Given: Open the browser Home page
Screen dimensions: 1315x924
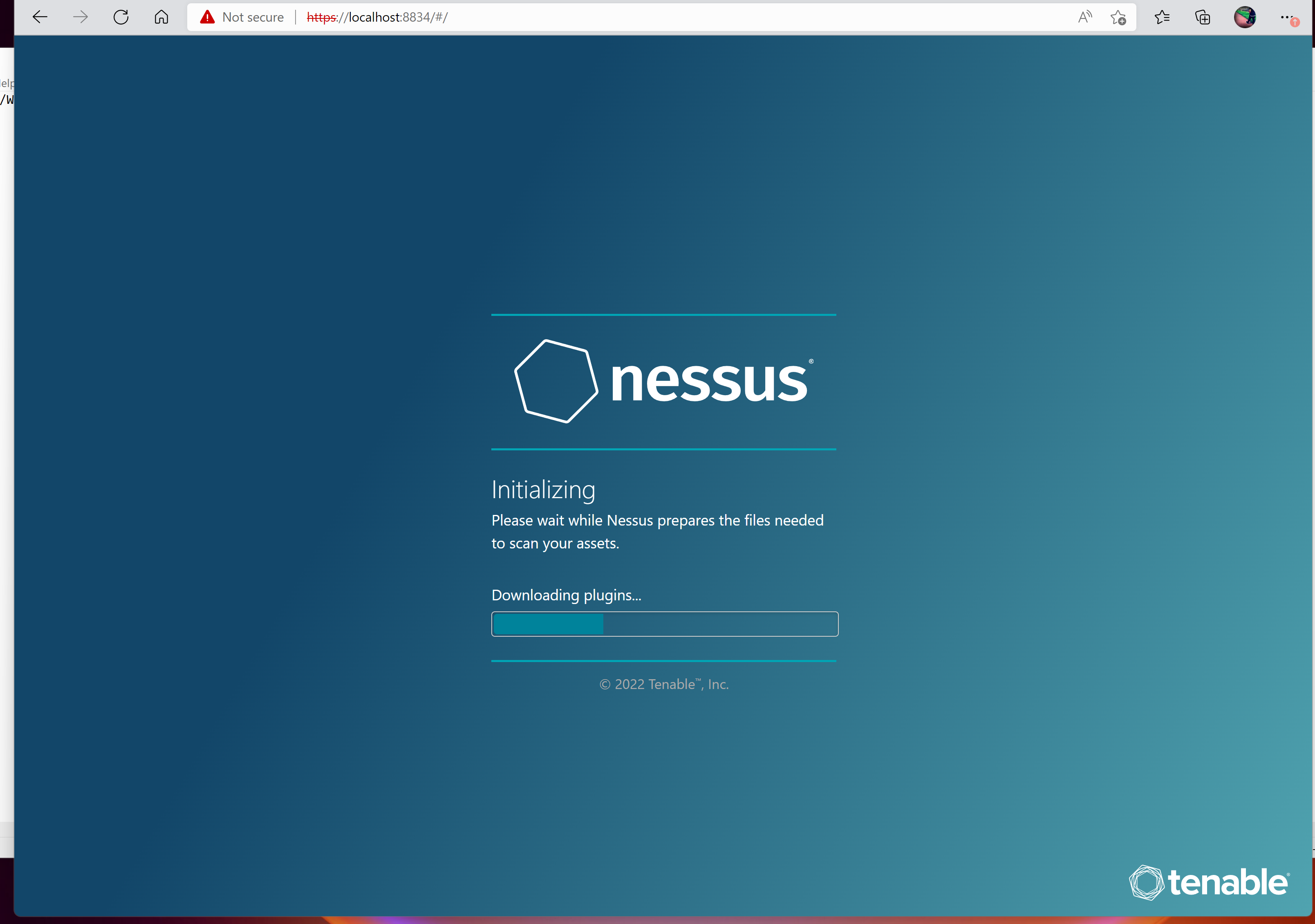Looking at the screenshot, I should [x=161, y=17].
